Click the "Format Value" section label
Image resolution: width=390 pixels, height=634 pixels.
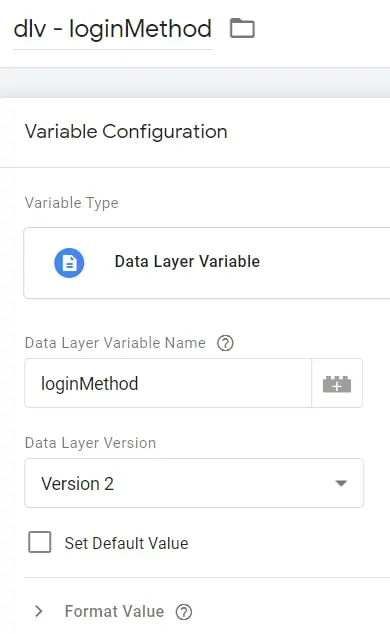[x=114, y=611]
